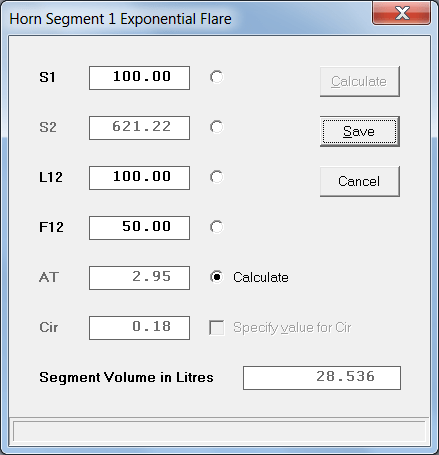Click the F12 field showing 50.00

(x=139, y=228)
